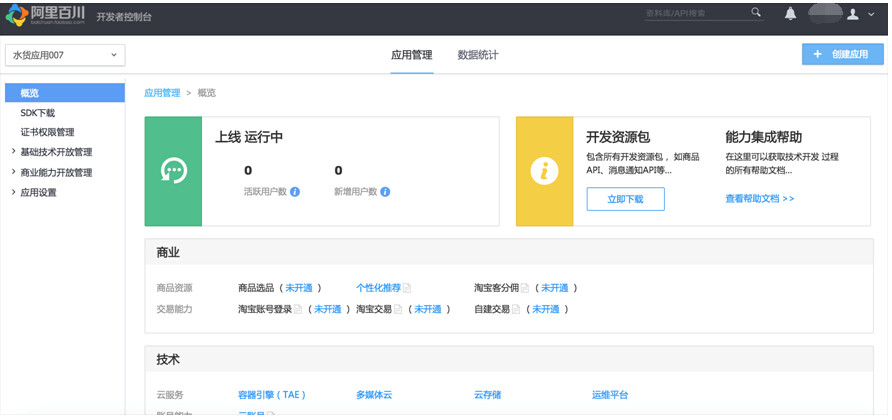Image resolution: width=892 pixels, height=420 pixels.
Task: Expand 基础技术开放管理 in sidebar
Action: coord(13,152)
